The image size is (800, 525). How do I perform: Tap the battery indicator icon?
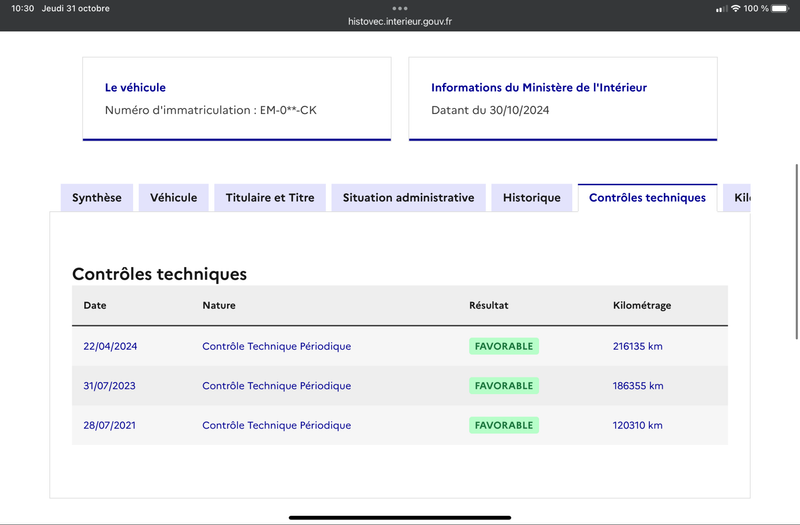click(780, 8)
